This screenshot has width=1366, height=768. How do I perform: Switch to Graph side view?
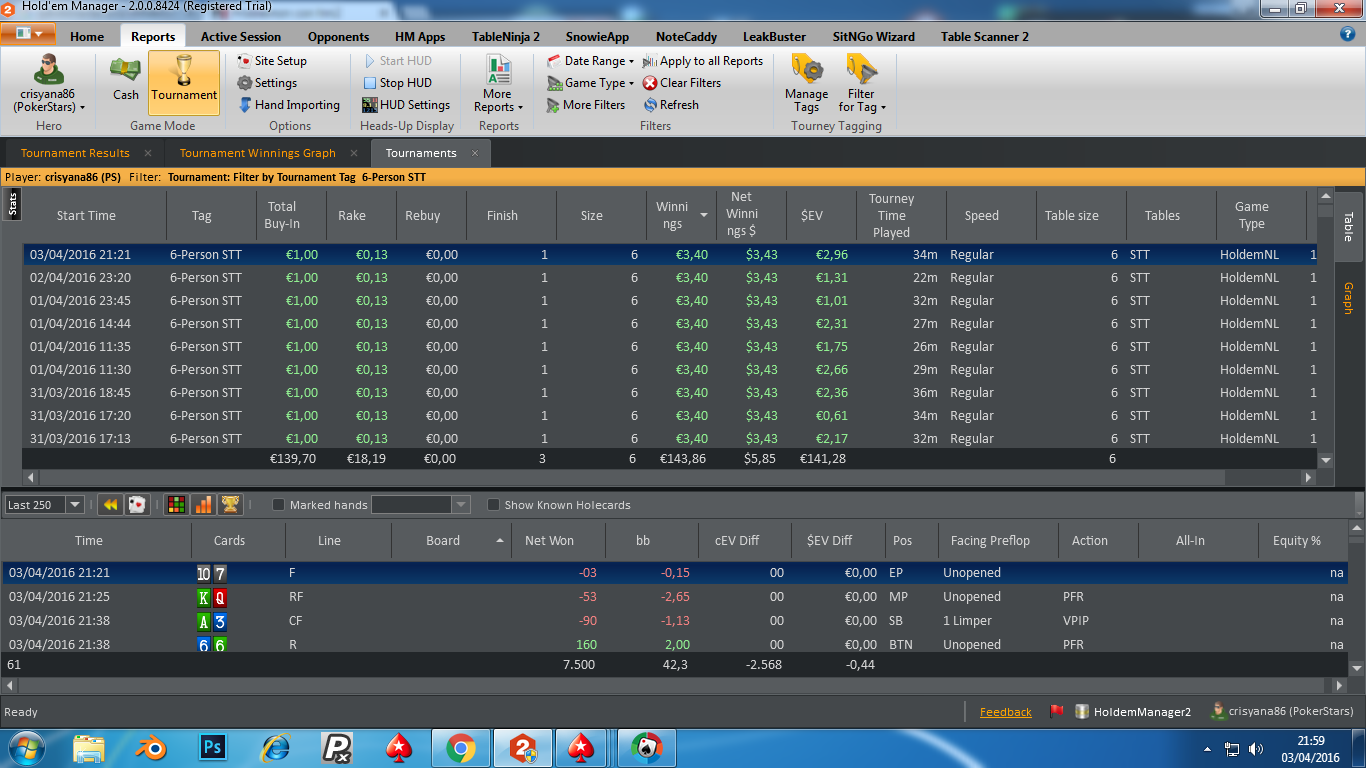tap(1347, 298)
